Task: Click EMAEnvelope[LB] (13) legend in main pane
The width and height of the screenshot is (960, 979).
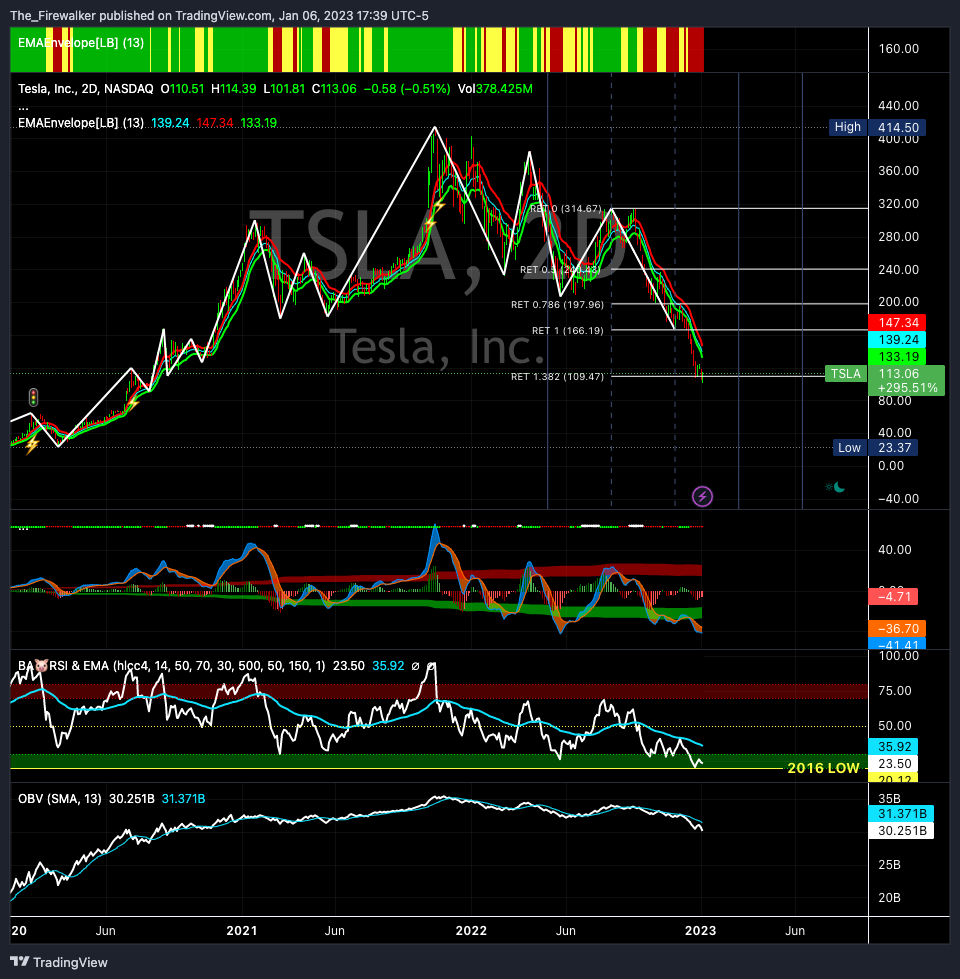Action: tap(81, 122)
